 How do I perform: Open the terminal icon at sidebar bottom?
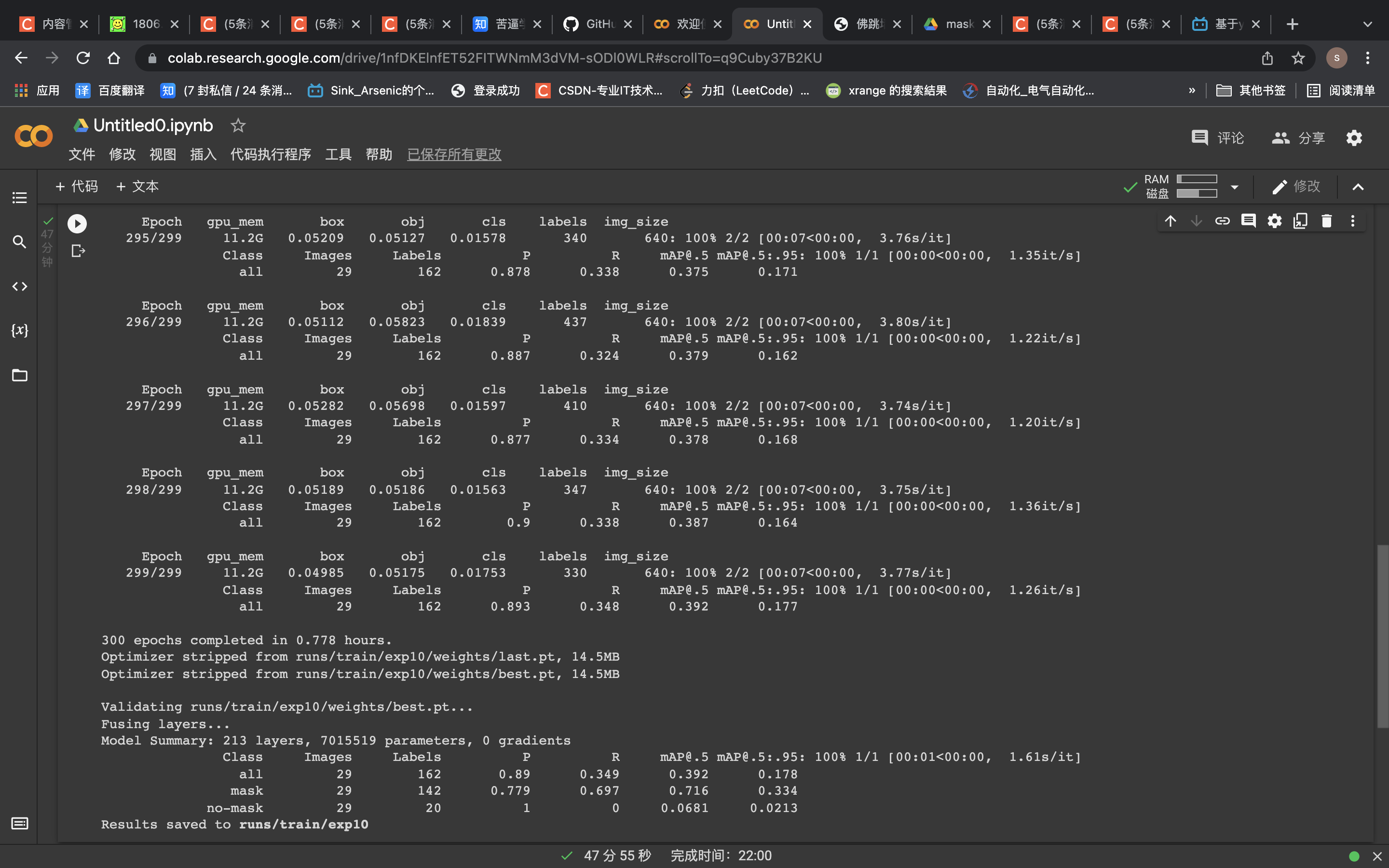click(x=19, y=823)
